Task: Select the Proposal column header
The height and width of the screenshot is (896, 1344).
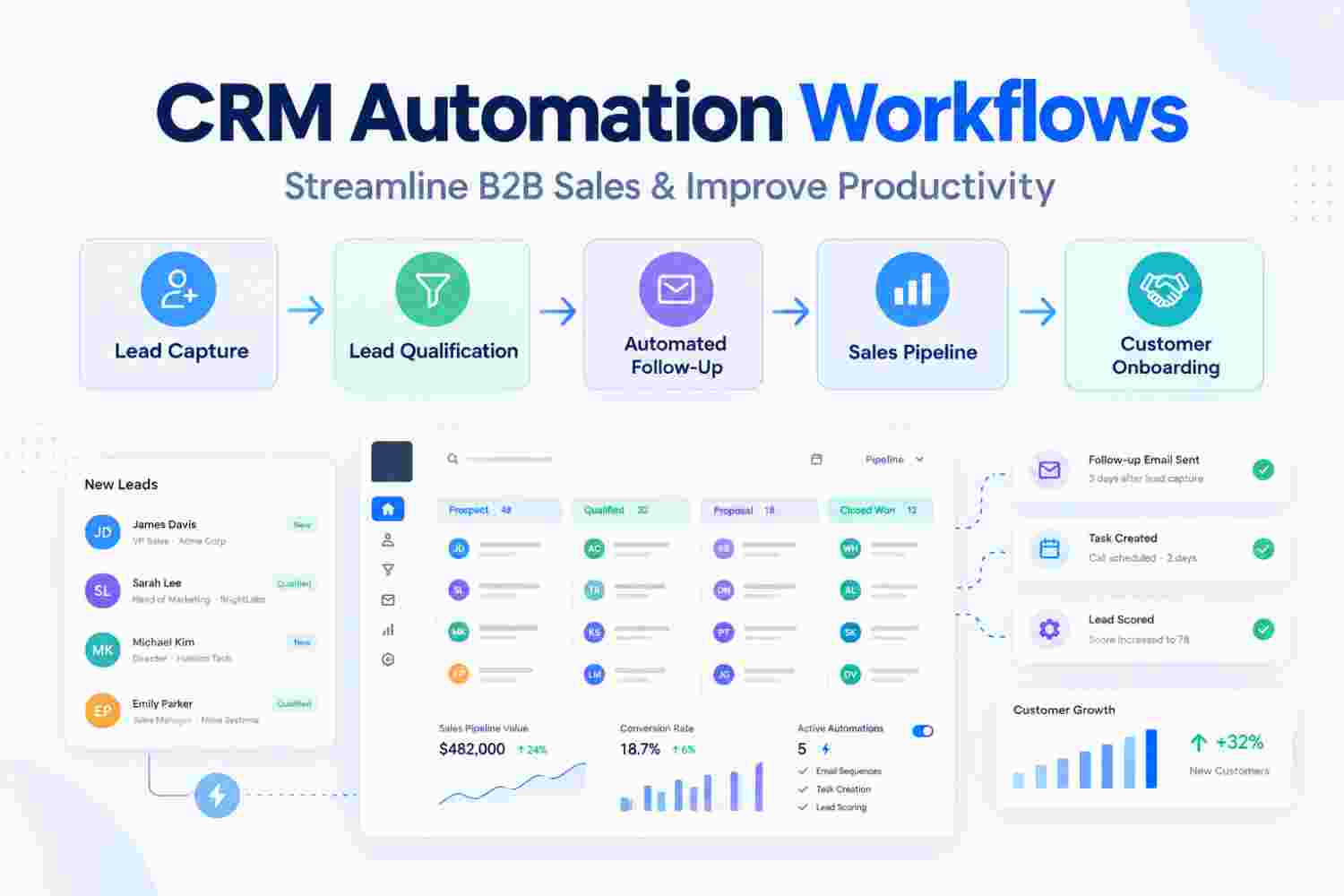Action: pyautogui.click(x=760, y=510)
